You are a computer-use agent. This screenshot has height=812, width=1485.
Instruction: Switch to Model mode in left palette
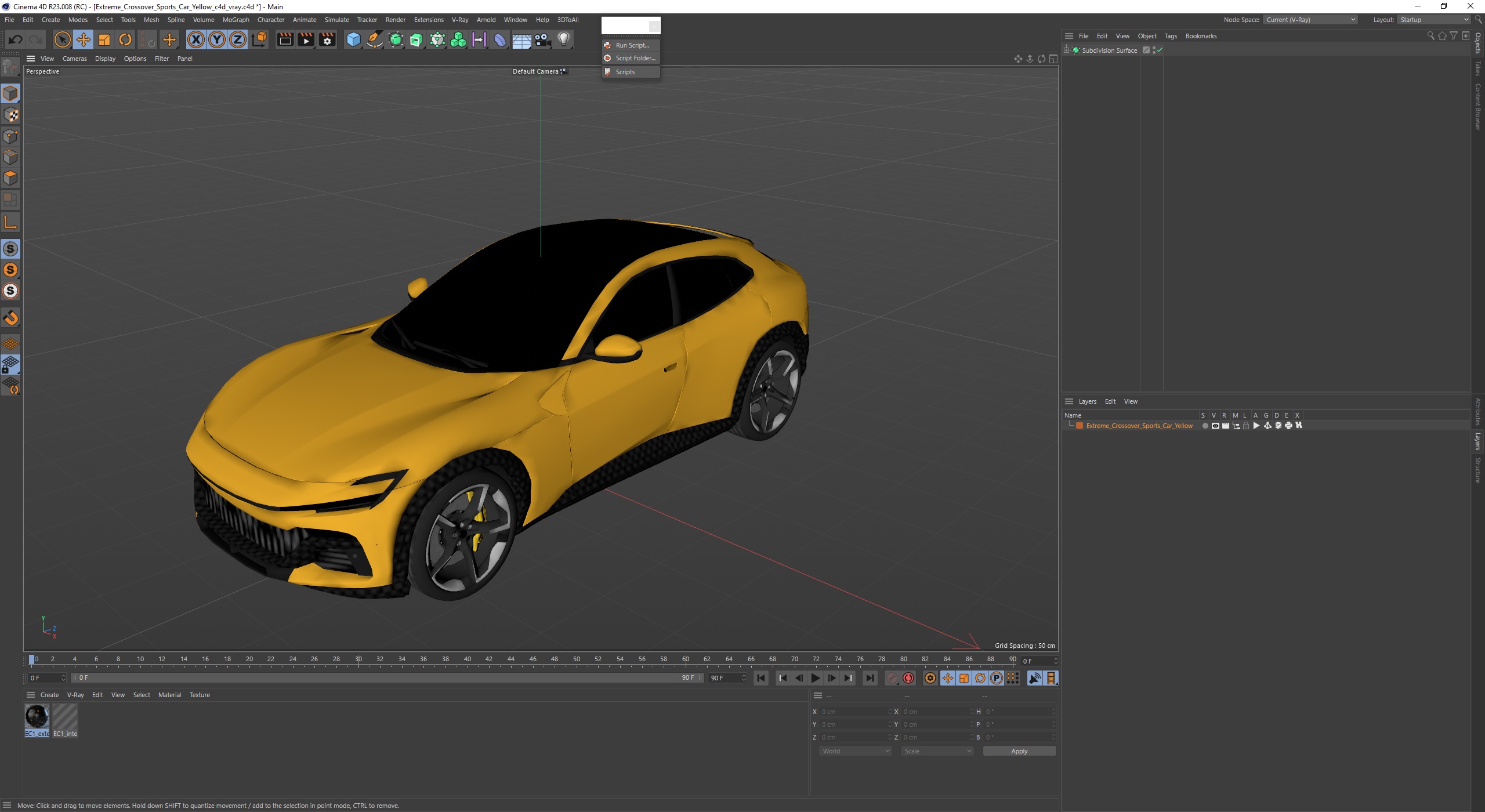pyautogui.click(x=10, y=93)
